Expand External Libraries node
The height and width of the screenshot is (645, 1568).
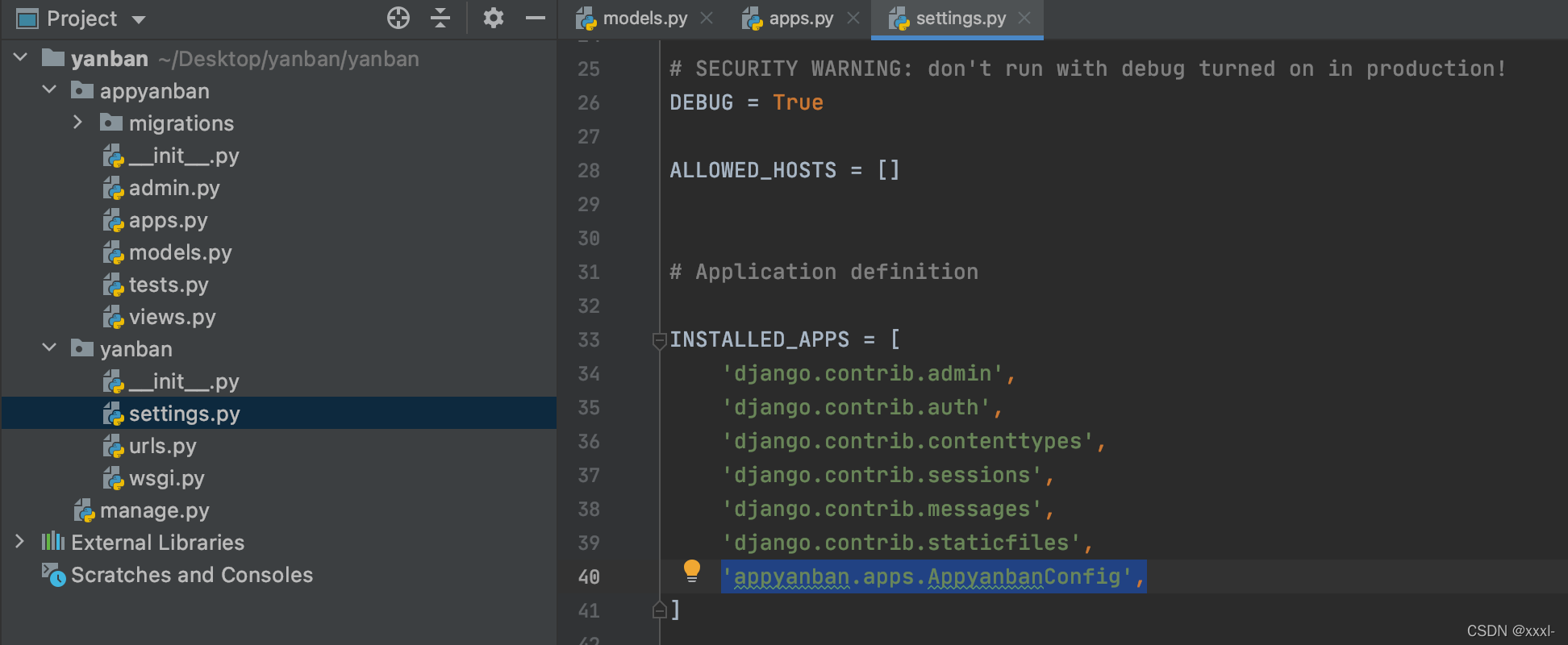tap(20, 542)
